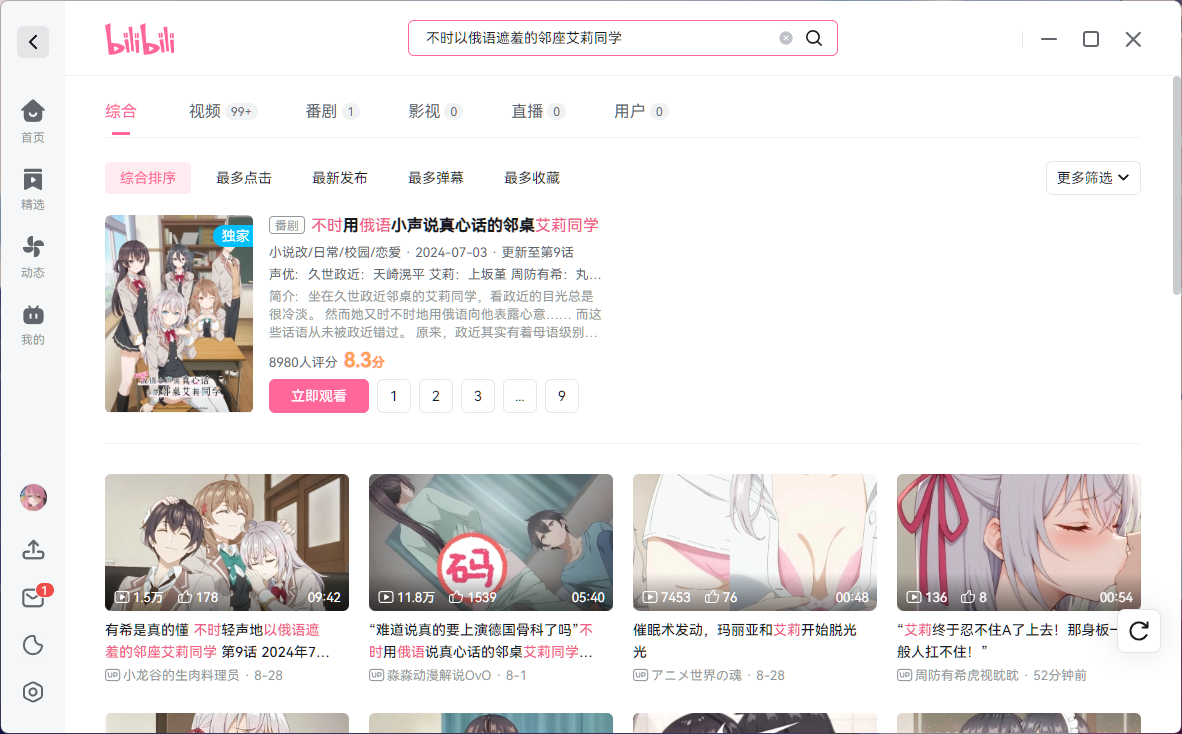Switch to the 番剧 tab
The width and height of the screenshot is (1182, 734).
332,112
